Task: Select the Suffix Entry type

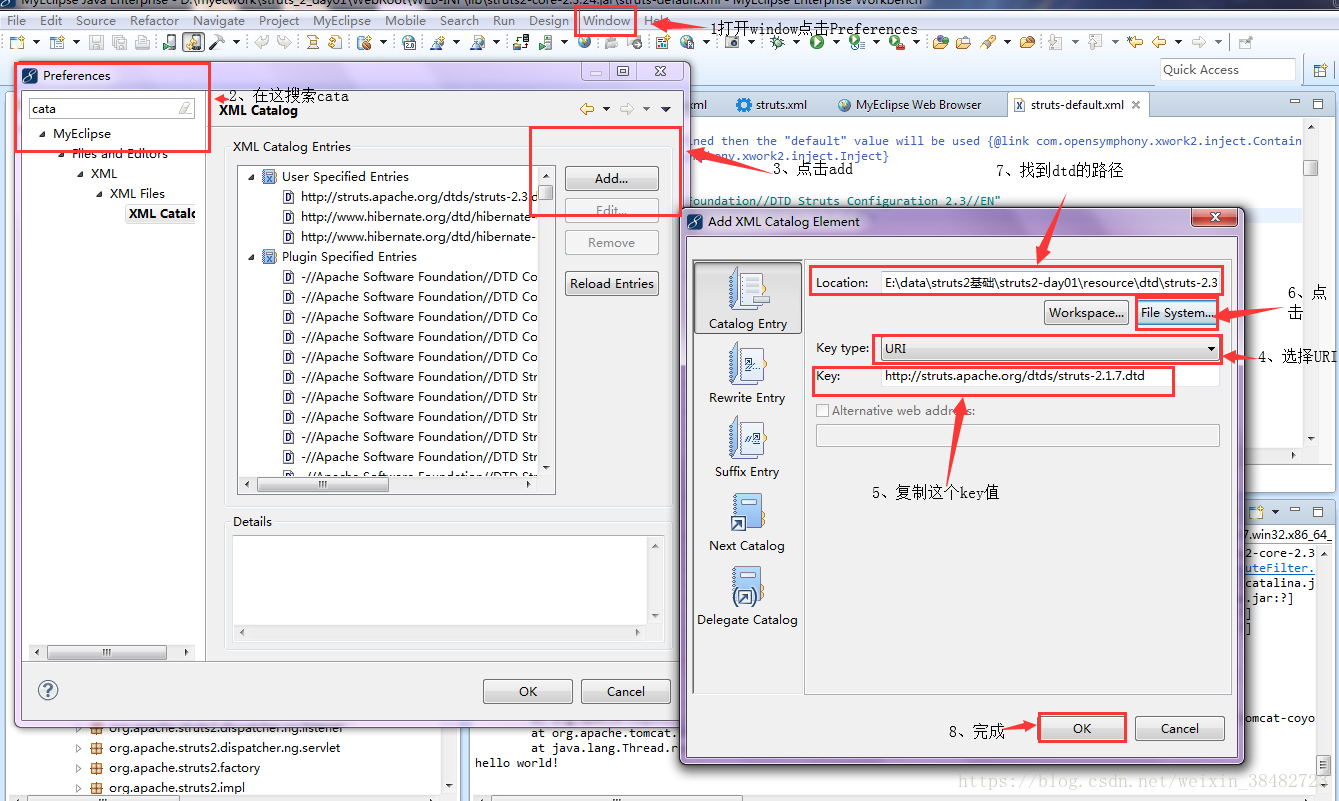Action: point(747,445)
